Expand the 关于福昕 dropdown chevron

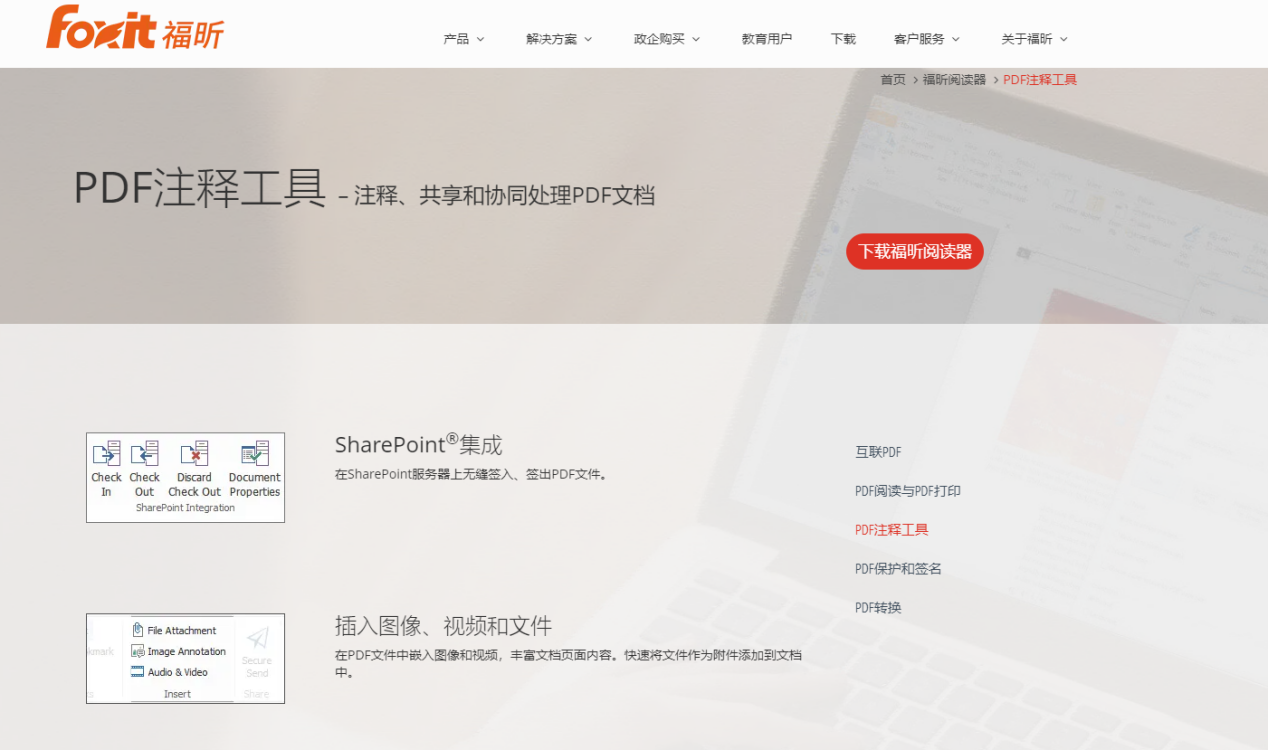click(1064, 39)
